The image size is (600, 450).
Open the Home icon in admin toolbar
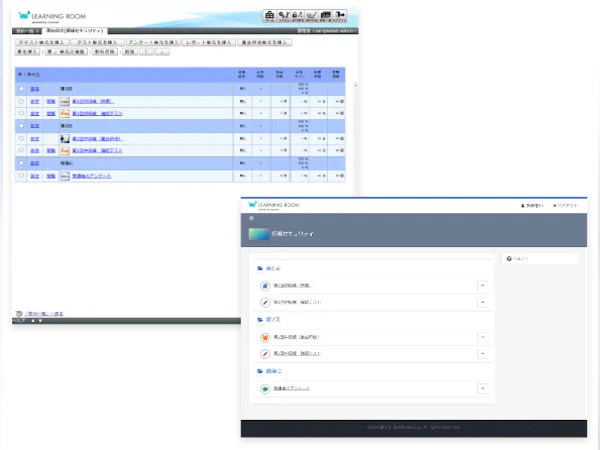click(x=269, y=16)
